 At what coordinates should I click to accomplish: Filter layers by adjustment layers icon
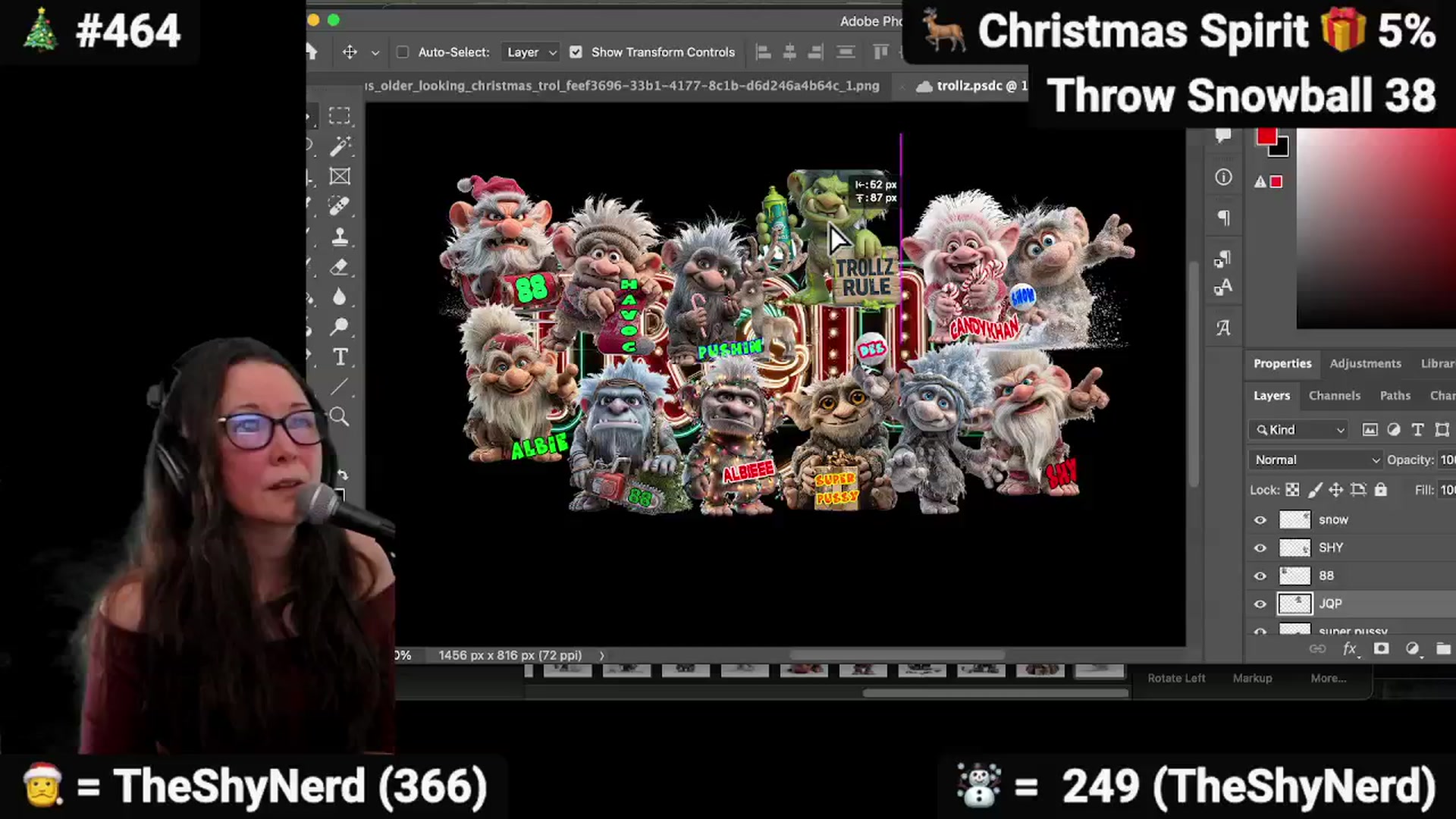(x=1394, y=430)
